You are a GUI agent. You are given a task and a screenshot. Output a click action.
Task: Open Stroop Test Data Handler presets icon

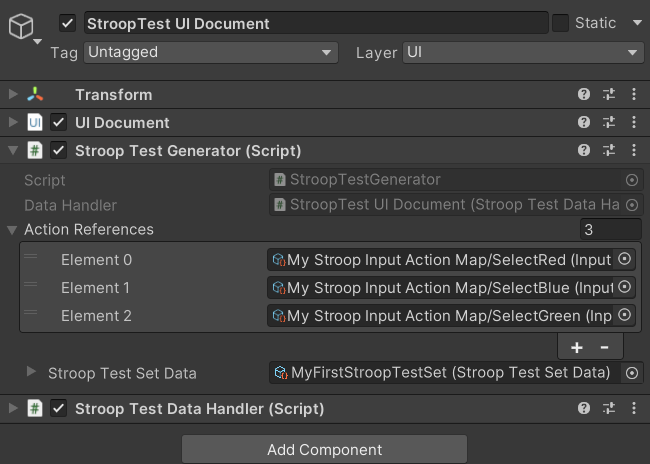(x=609, y=408)
